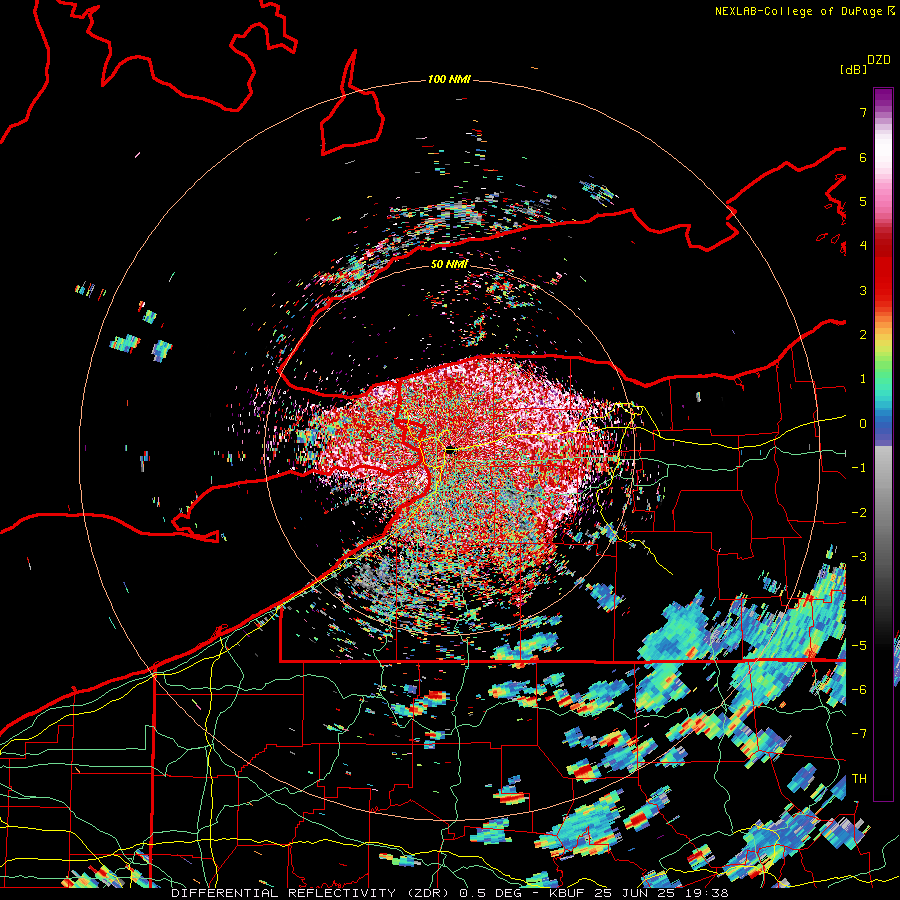The width and height of the screenshot is (900, 900).
Task: Click the "-7" tick on color scale
Action: [x=859, y=734]
